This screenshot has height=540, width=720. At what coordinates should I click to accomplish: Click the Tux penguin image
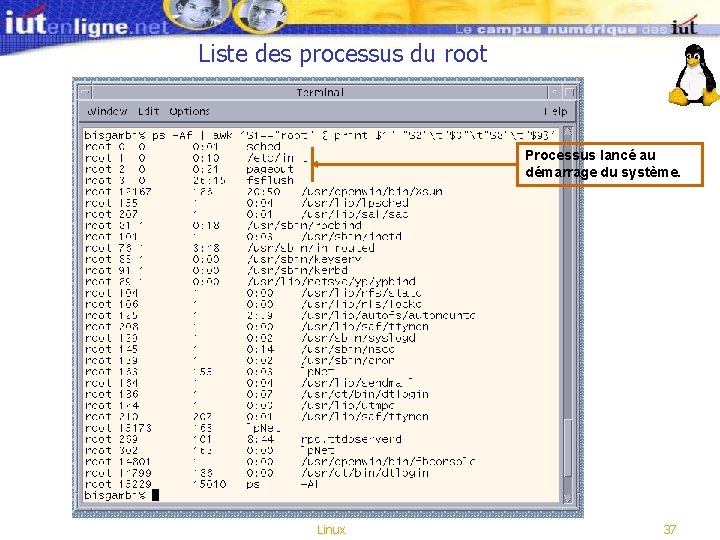[693, 75]
